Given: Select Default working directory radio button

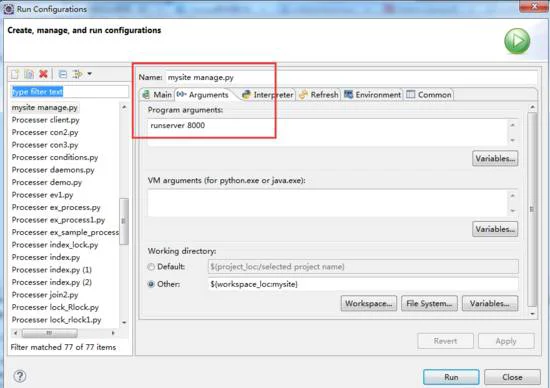Looking at the screenshot, I should coord(151,267).
